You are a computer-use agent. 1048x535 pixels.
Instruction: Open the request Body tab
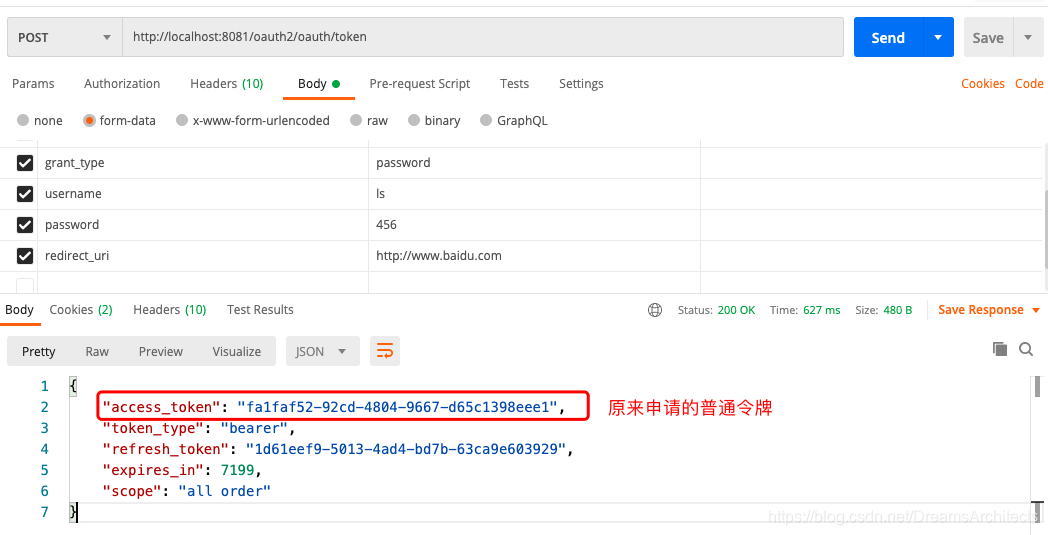click(319, 84)
